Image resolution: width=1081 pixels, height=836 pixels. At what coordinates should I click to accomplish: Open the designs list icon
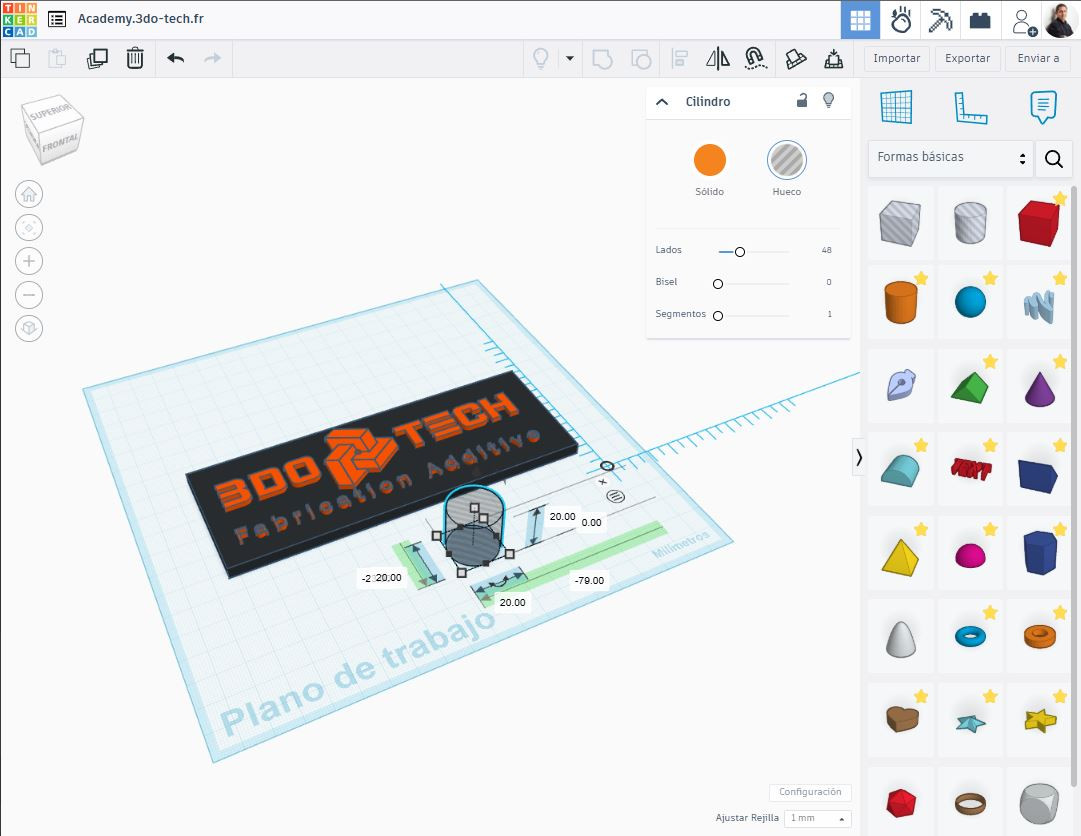pos(57,19)
